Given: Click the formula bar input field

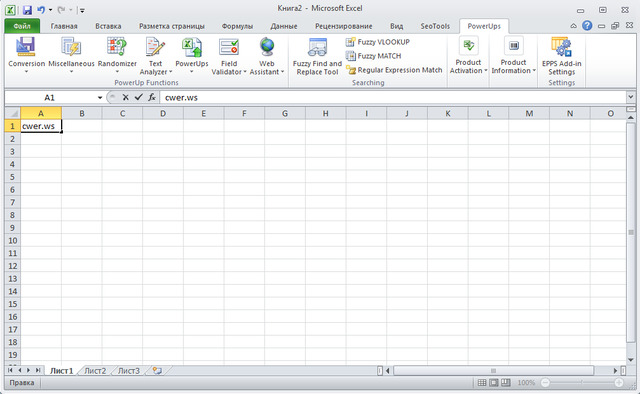Looking at the screenshot, I should click(393, 97).
